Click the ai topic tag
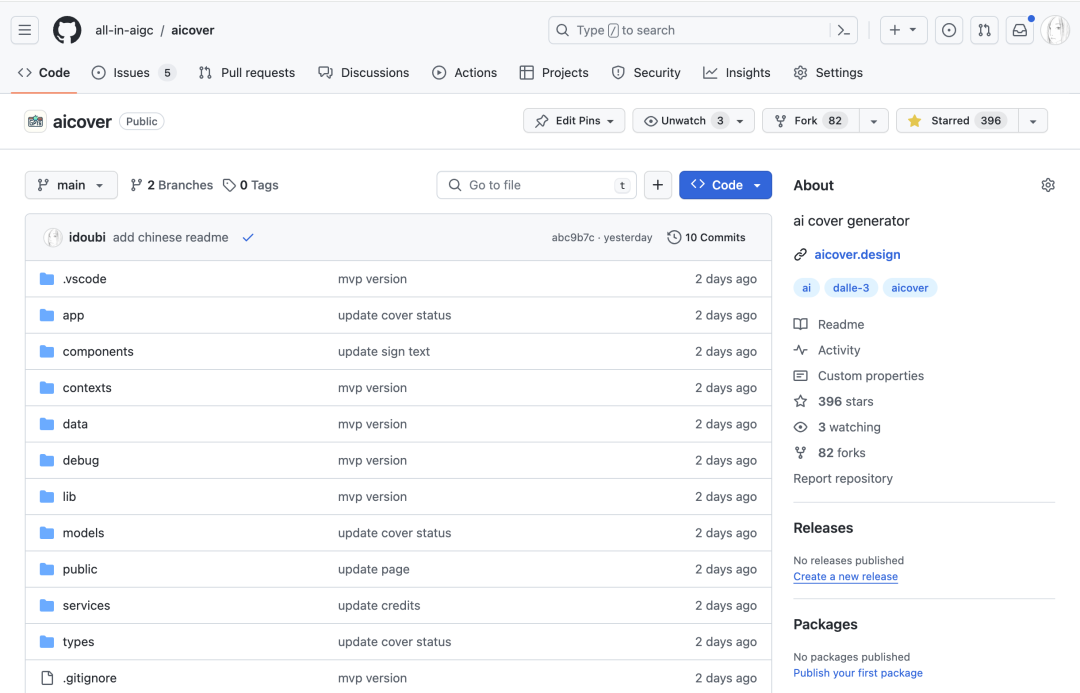 tap(806, 288)
